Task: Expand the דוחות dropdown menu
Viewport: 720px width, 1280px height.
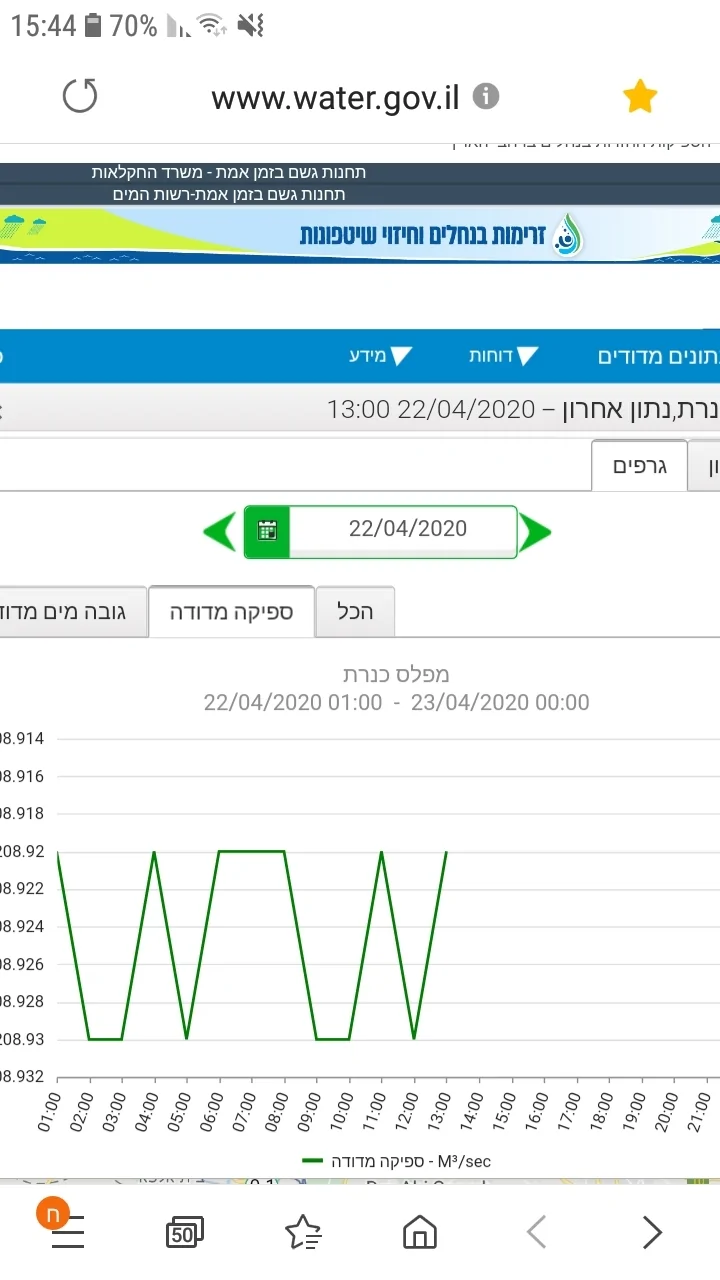Action: tap(503, 356)
